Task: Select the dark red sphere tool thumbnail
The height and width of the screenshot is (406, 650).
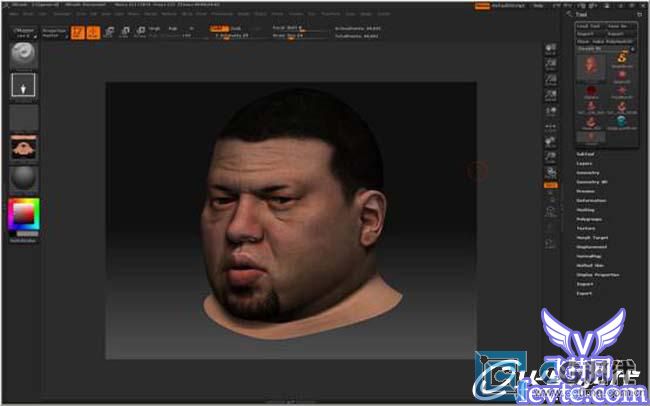Action: point(591,90)
